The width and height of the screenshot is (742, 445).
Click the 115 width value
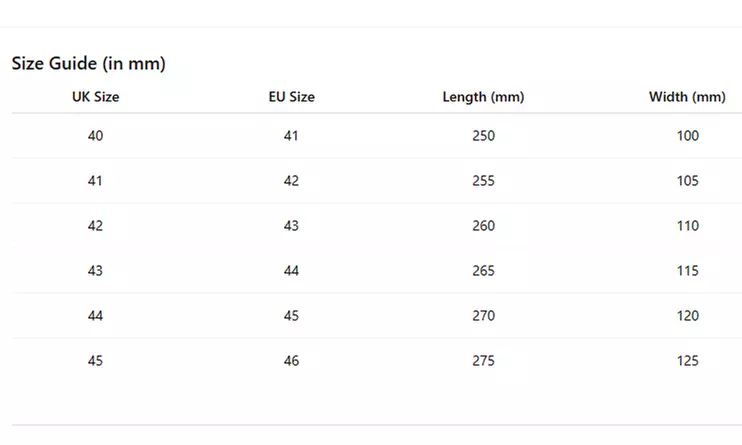pyautogui.click(x=687, y=271)
